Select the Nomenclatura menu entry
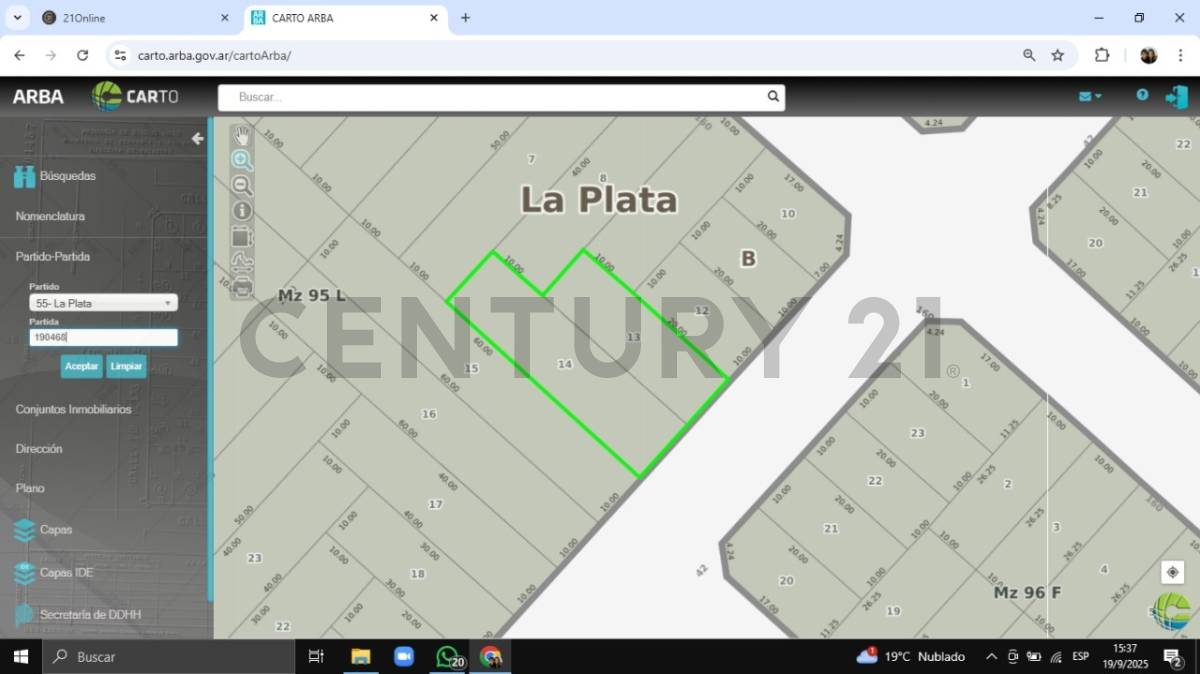 pyautogui.click(x=48, y=216)
